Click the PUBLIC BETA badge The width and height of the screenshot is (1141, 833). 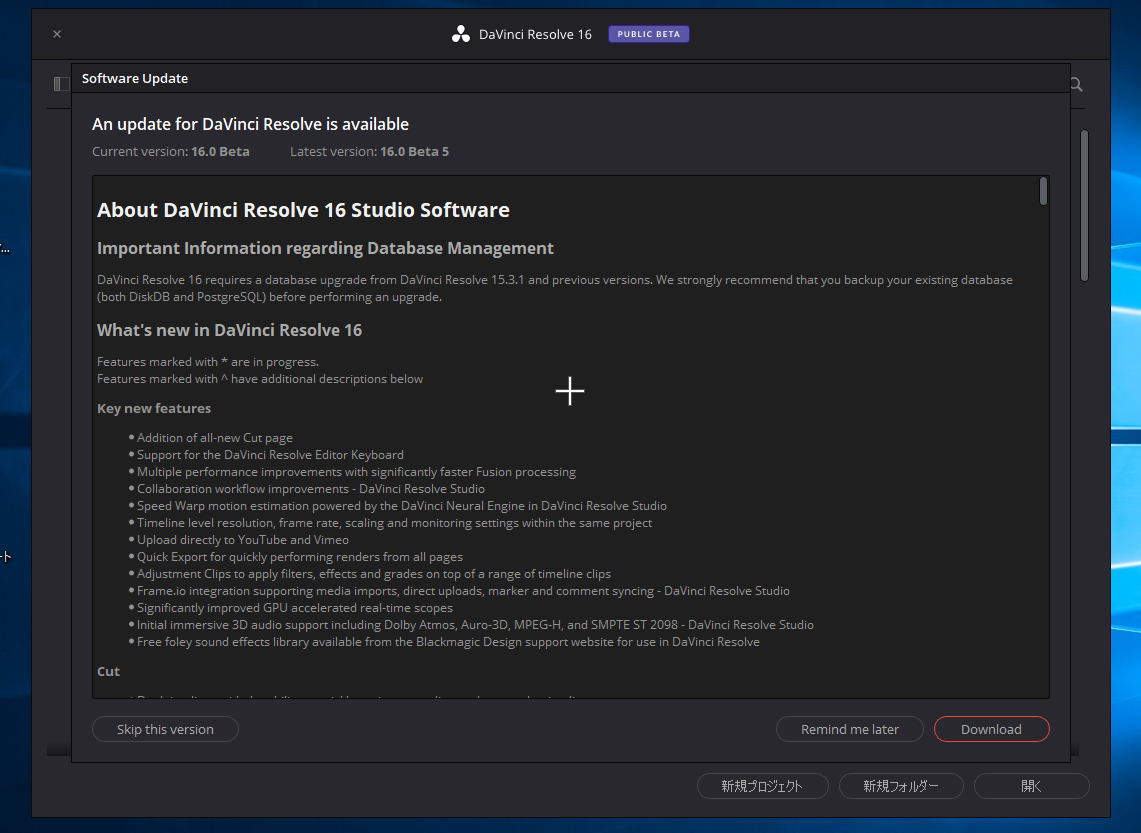click(x=648, y=34)
